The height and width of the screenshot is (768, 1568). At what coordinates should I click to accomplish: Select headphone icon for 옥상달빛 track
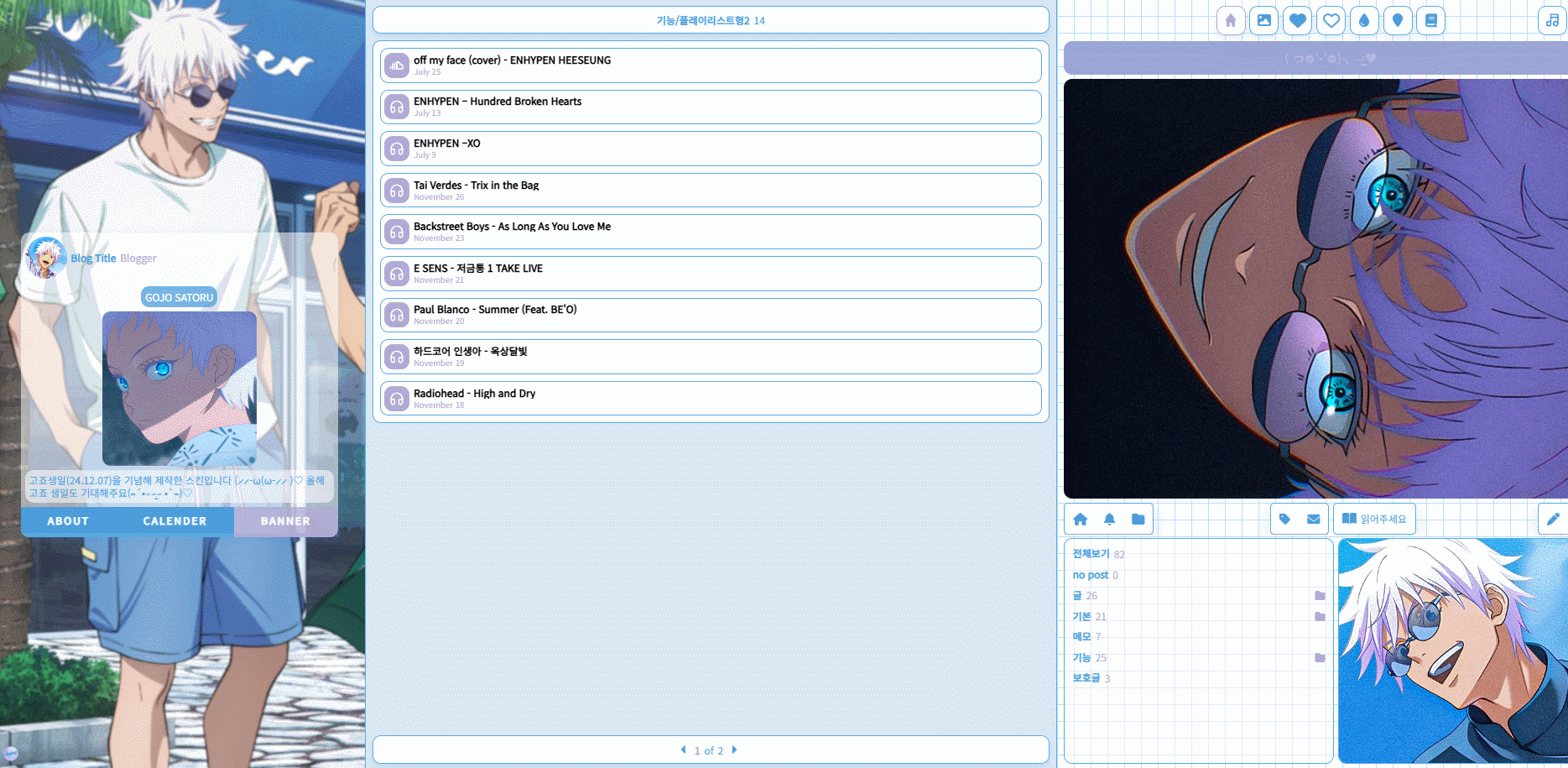[x=397, y=357]
